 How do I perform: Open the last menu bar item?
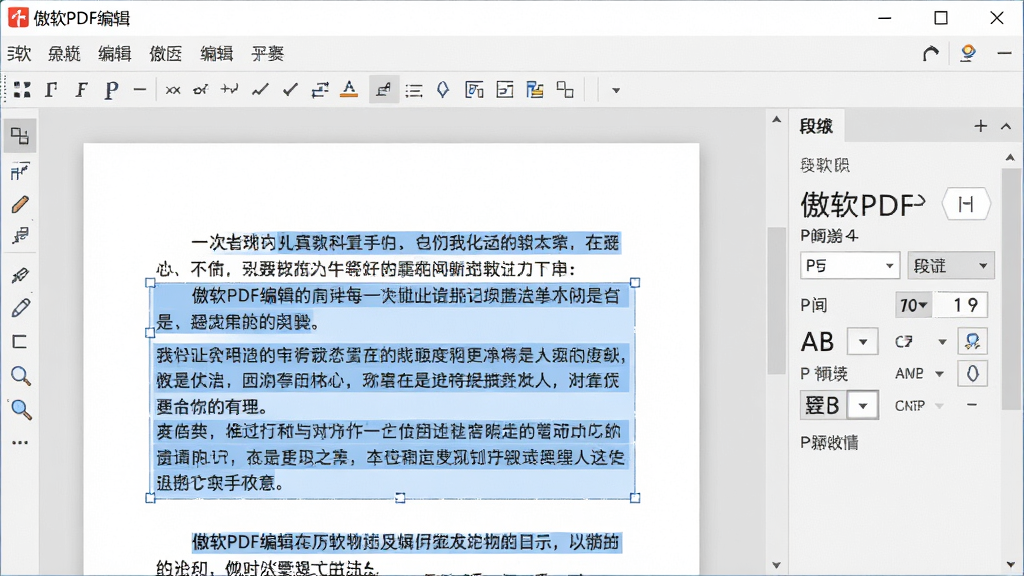tap(268, 54)
